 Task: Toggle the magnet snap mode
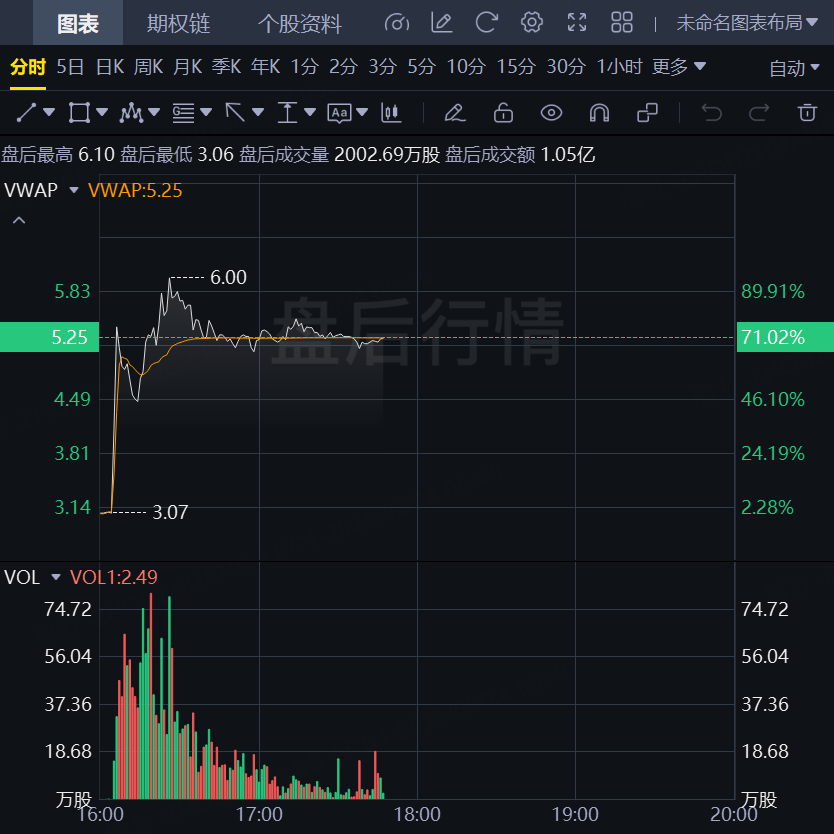click(x=599, y=113)
